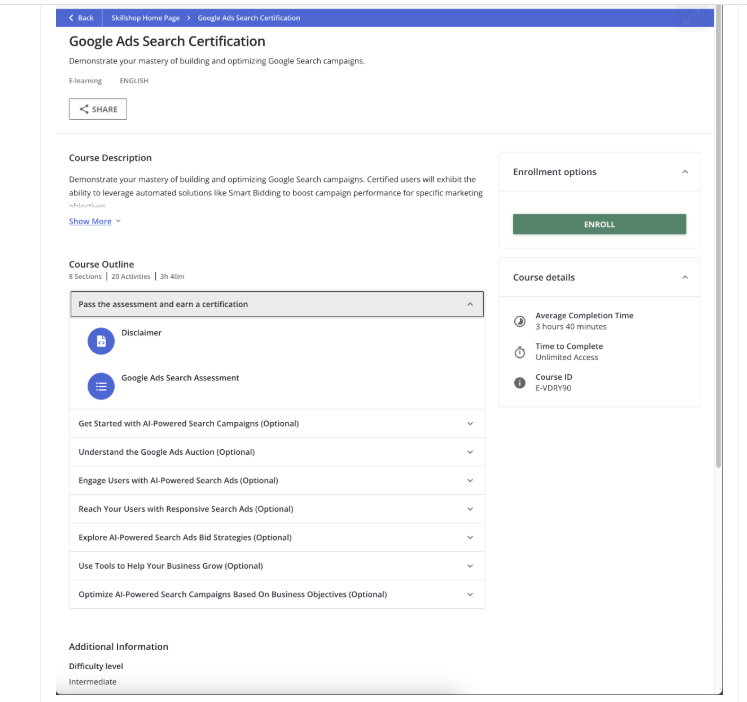This screenshot has height=702, width=747.
Task: Open the Google Ads Search Assessment activity
Action: tap(180, 378)
